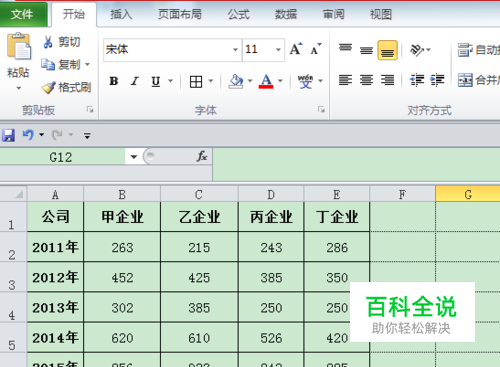Cut selection with the scissors 剪切 button
Image resolution: width=500 pixels, height=367 pixels.
pyautogui.click(x=62, y=42)
